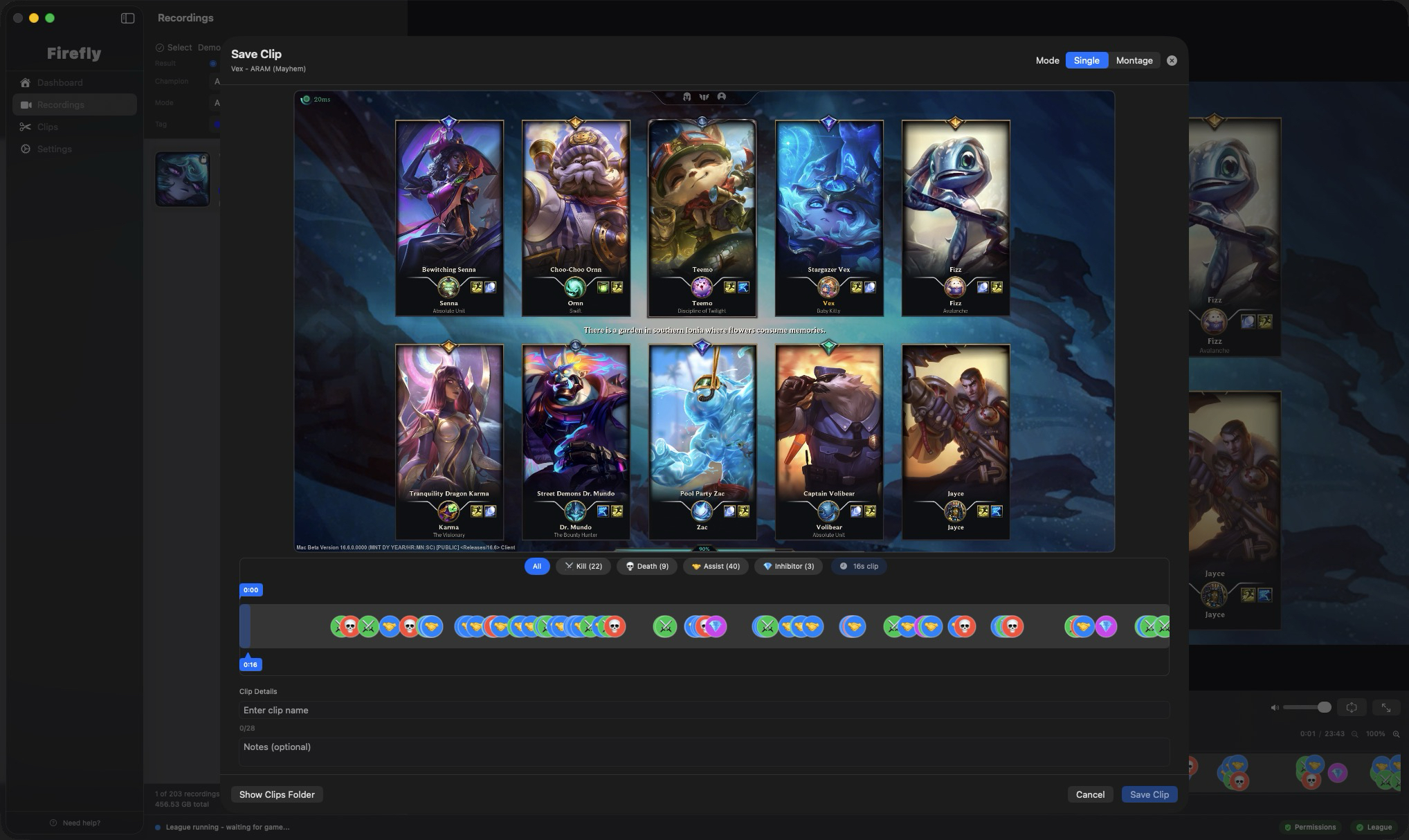Click Zac's round rune icon
The image size is (1409, 840).
tap(702, 511)
